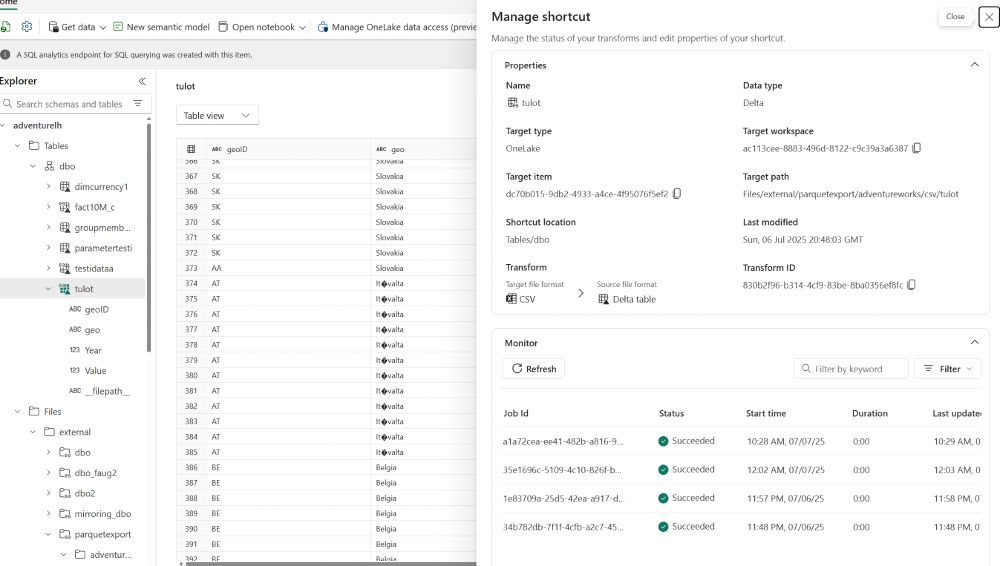Open the Get data dropdown
The height and width of the screenshot is (566, 1000).
[x=77, y=27]
